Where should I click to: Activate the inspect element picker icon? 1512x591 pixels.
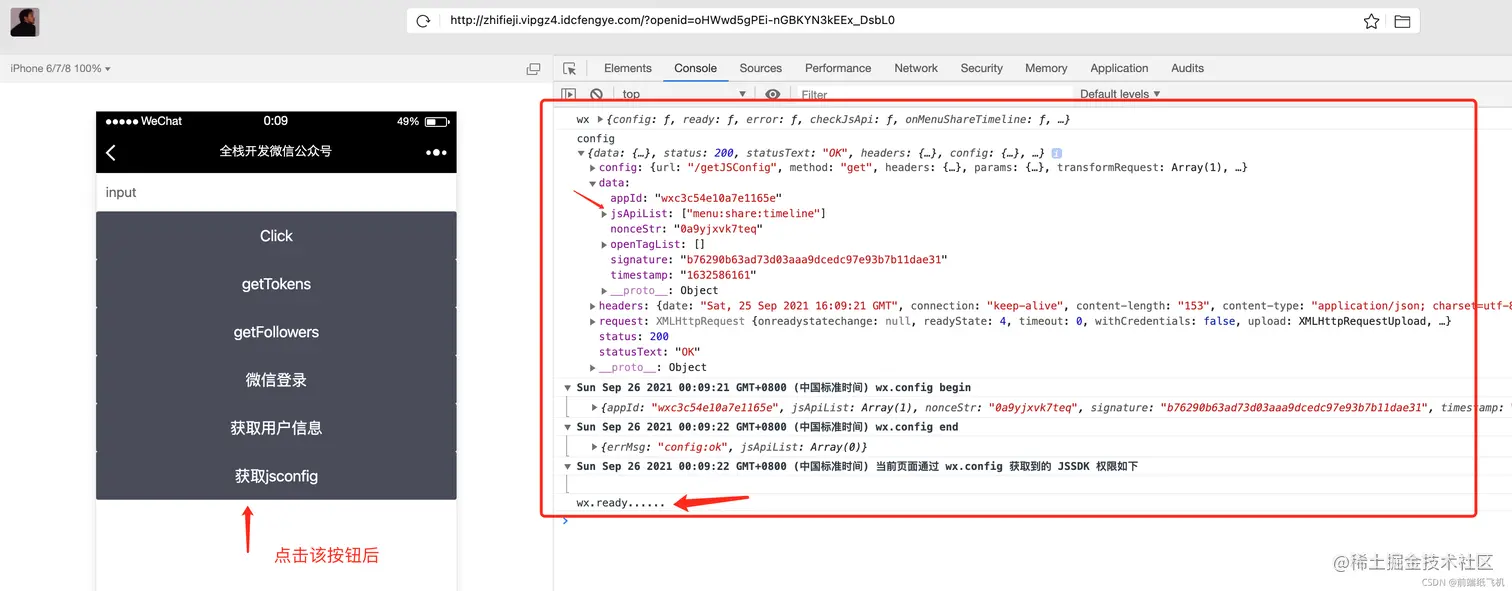(x=569, y=68)
